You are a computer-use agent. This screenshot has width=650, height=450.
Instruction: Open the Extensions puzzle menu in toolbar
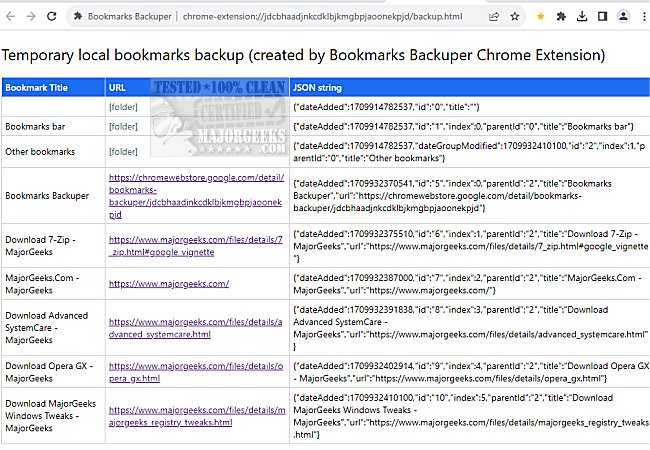tap(561, 17)
